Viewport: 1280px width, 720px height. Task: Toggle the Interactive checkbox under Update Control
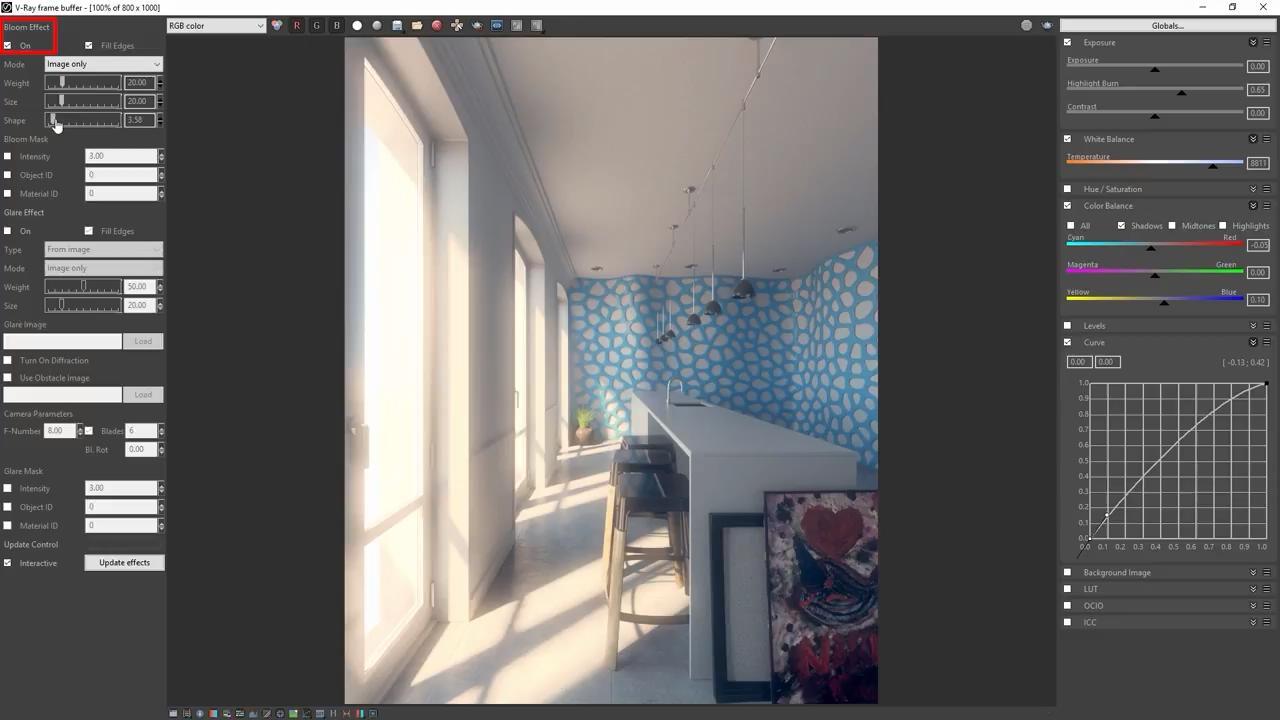point(8,562)
